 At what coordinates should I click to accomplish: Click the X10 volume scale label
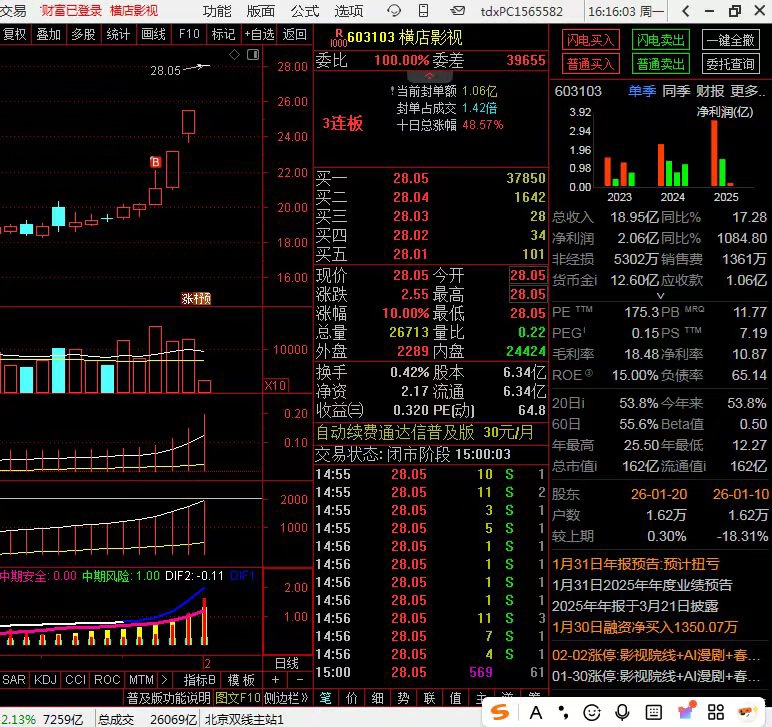[276, 385]
